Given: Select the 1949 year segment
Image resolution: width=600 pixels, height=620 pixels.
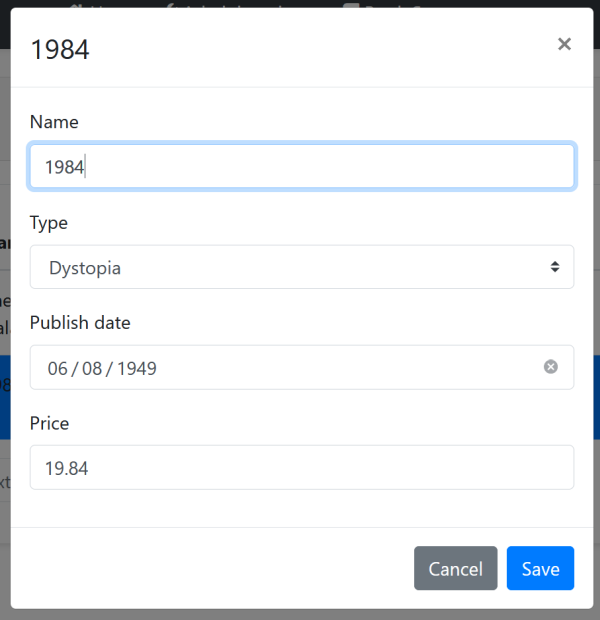Looking at the screenshot, I should (x=137, y=368).
